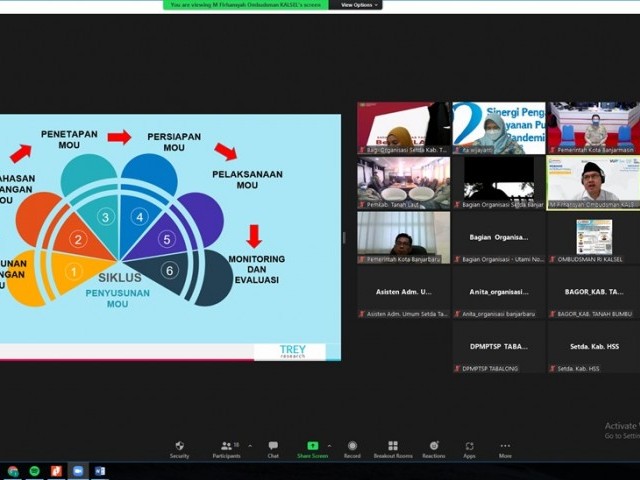Screen dimensions: 640x480
Task: Select the Pemerintah Kota Banjarbaru video tile
Action: [403, 237]
